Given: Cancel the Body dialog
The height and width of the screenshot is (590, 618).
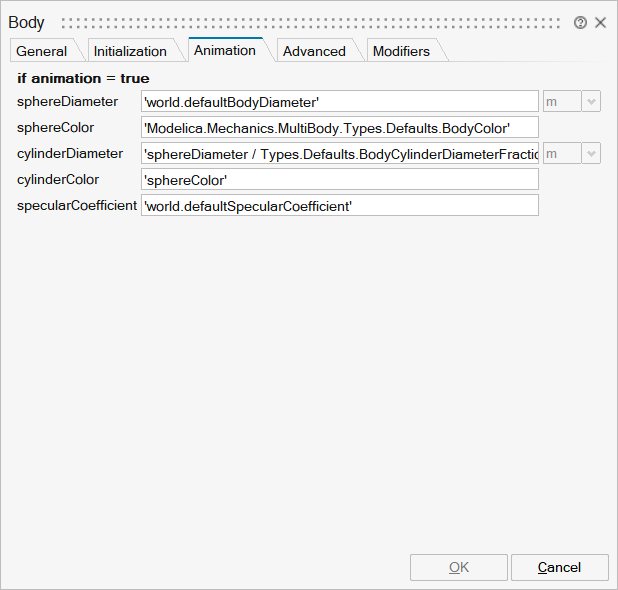Looking at the screenshot, I should point(559,567).
